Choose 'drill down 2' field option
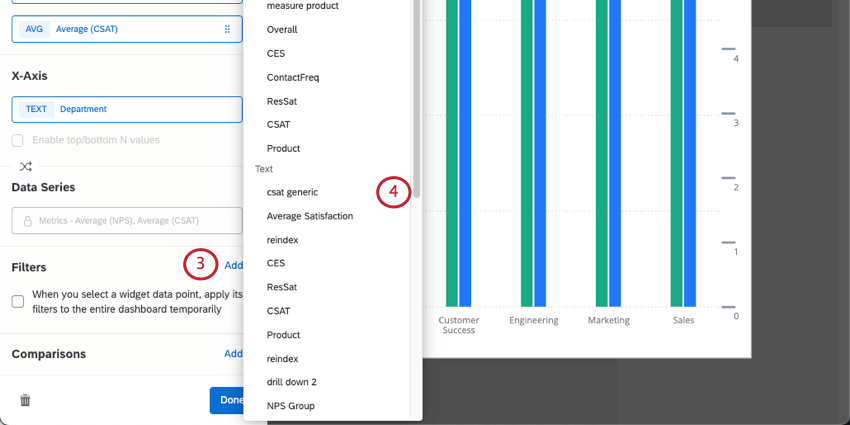This screenshot has height=425, width=850. click(x=292, y=382)
